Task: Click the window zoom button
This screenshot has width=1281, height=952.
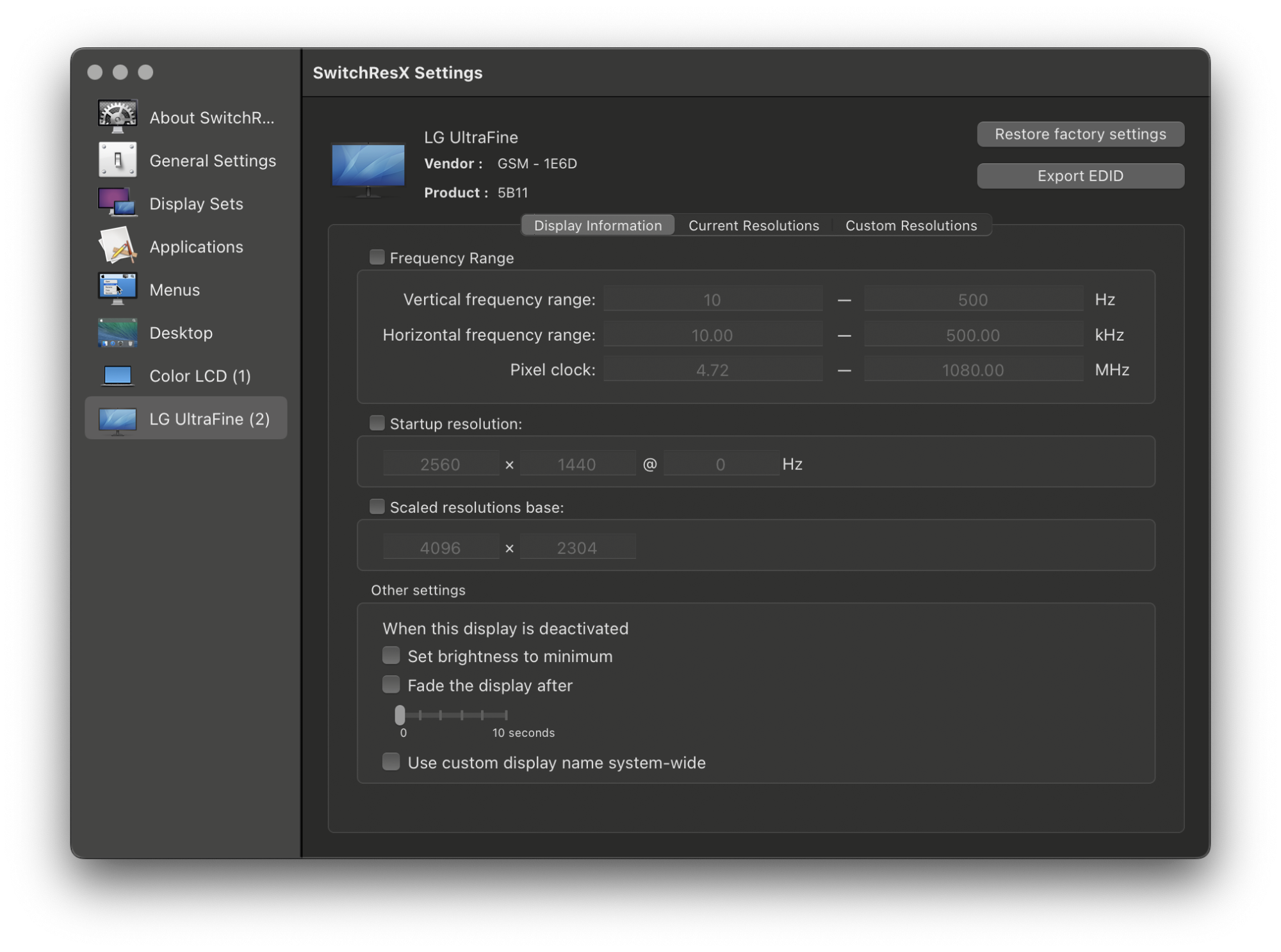Action: 145,72
